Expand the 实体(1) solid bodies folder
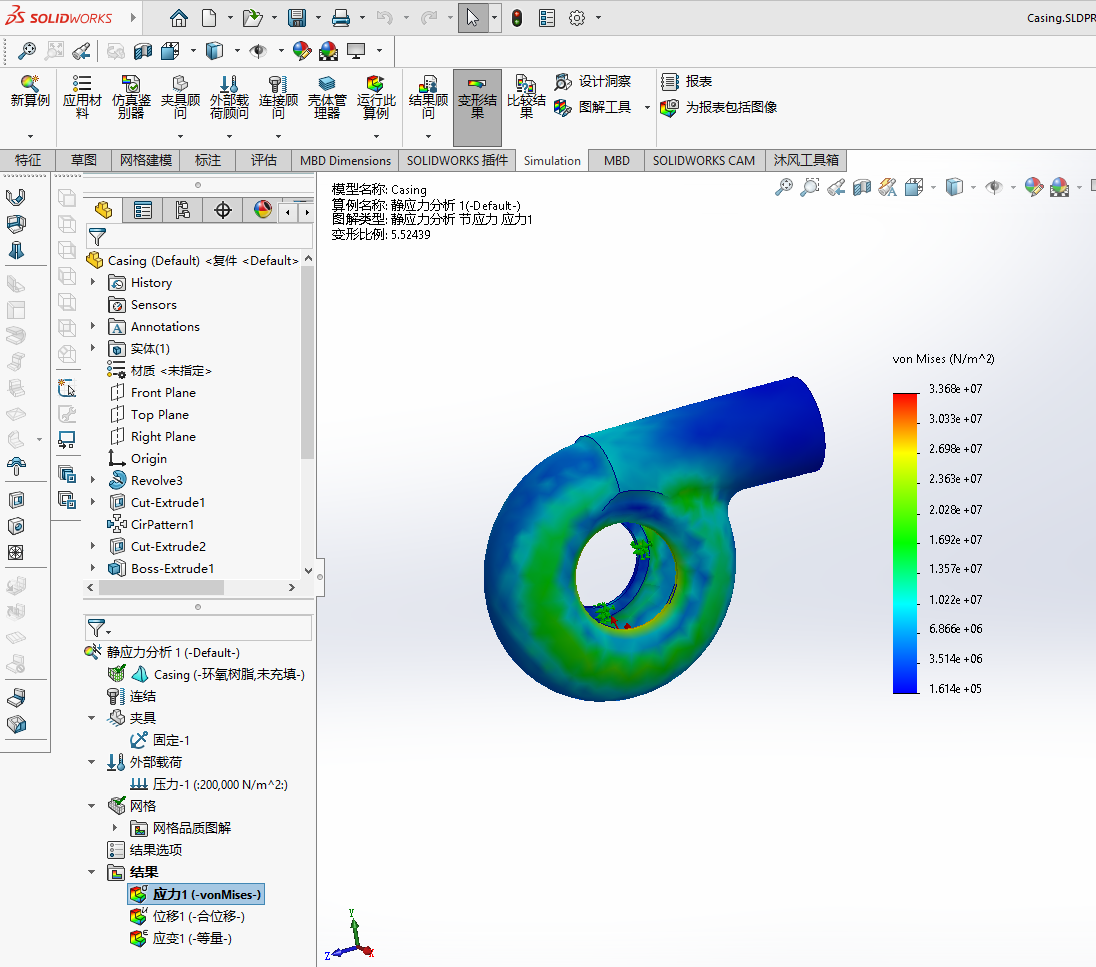Viewport: 1096px width, 967px height. click(x=93, y=348)
